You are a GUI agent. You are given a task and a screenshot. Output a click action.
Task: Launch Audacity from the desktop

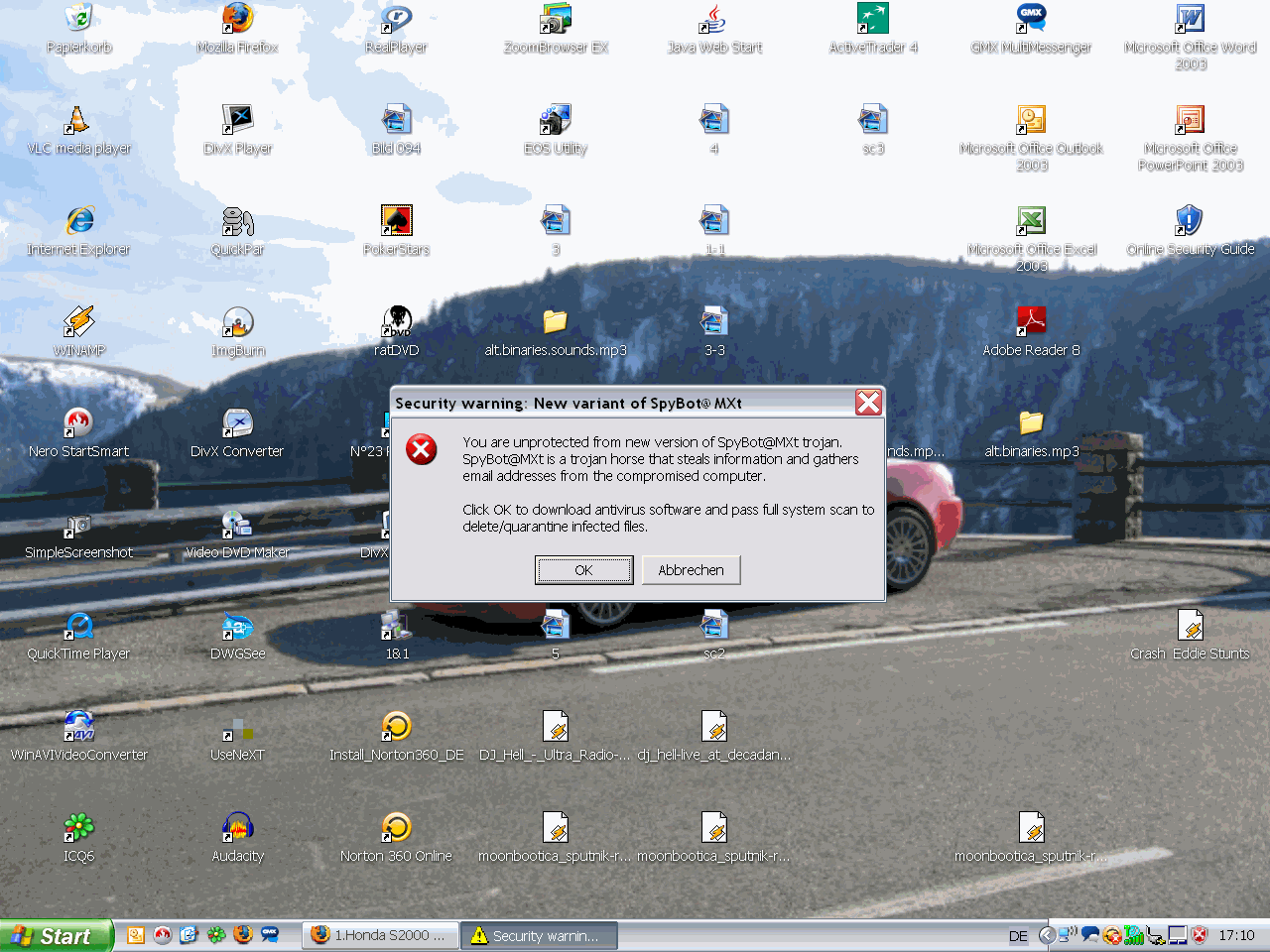pos(237,828)
